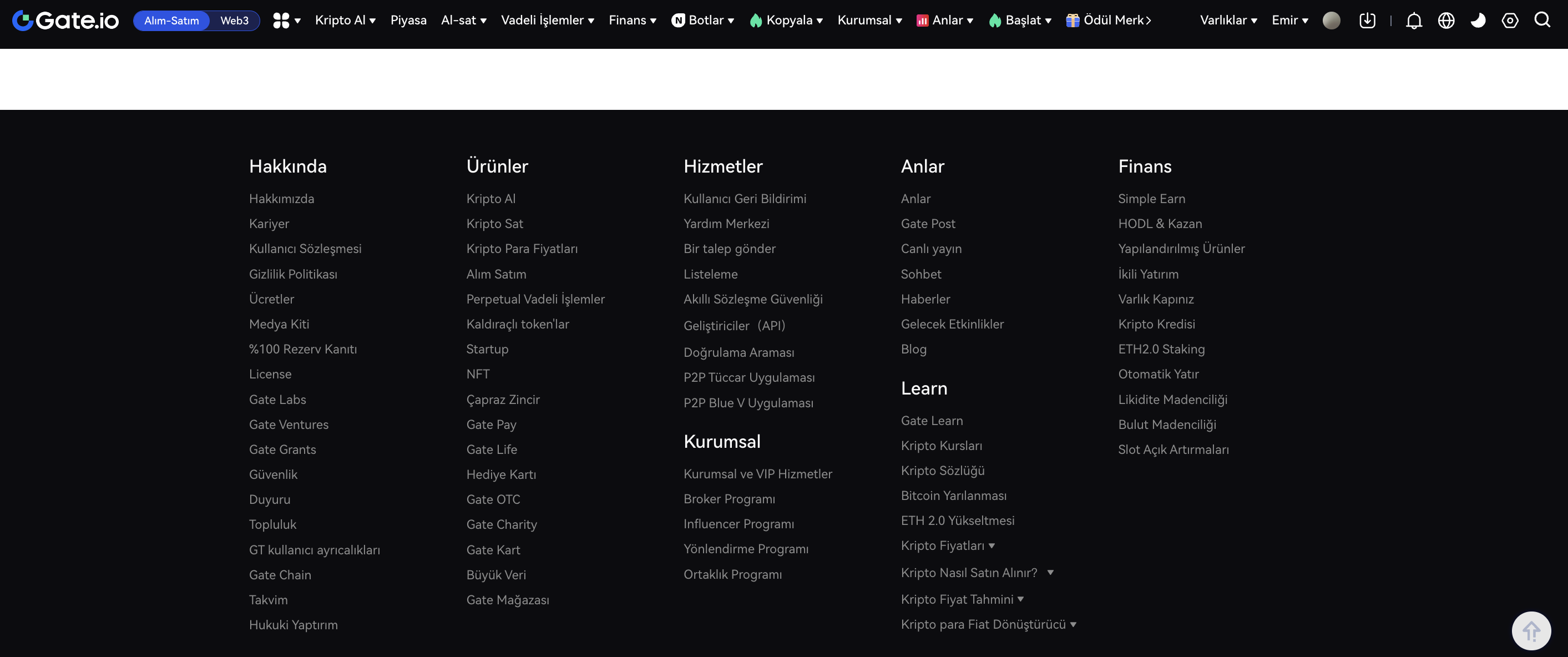Click the scroll-to-top arrow button
The height and width of the screenshot is (657, 1568).
tap(1531, 630)
